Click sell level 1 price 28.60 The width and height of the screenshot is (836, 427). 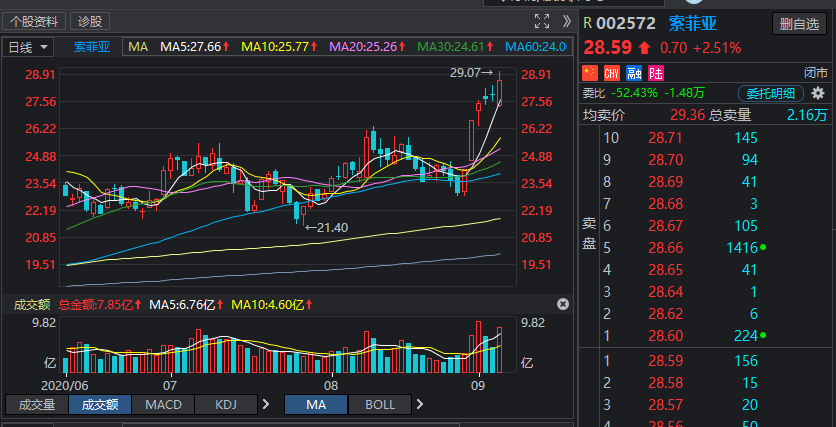click(x=665, y=336)
